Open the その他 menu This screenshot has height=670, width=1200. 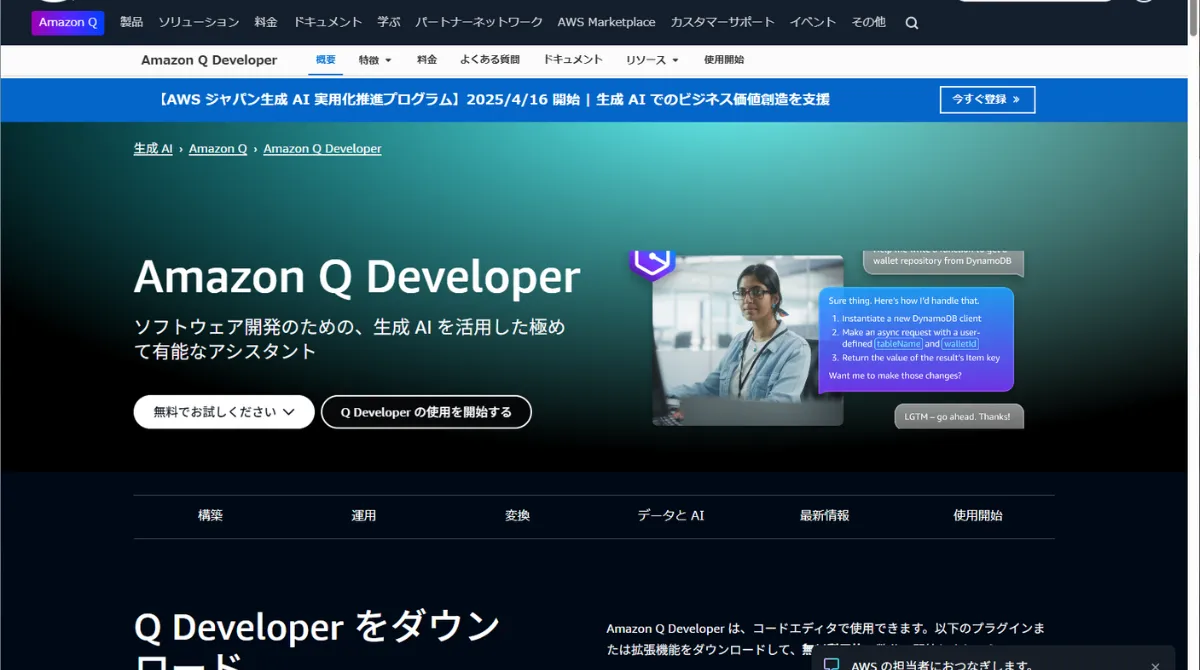click(x=868, y=22)
